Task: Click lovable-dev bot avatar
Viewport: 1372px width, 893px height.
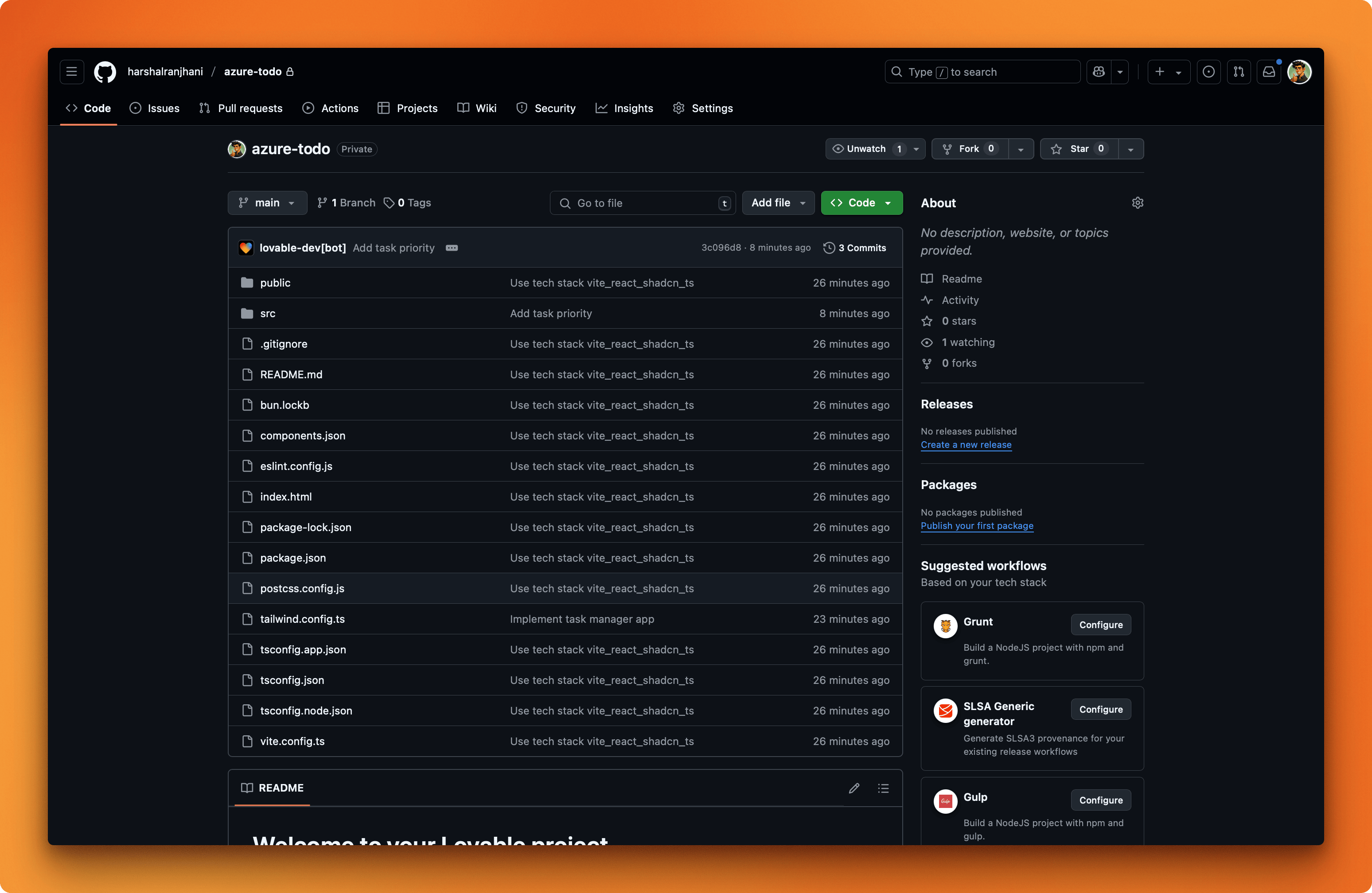Action: [246, 248]
